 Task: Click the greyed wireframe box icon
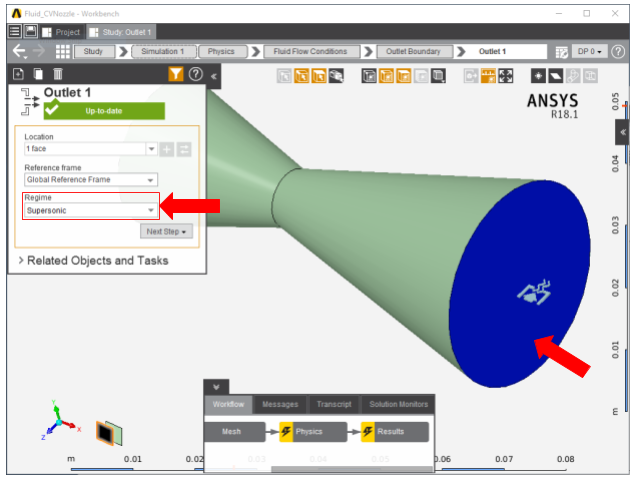(590, 76)
